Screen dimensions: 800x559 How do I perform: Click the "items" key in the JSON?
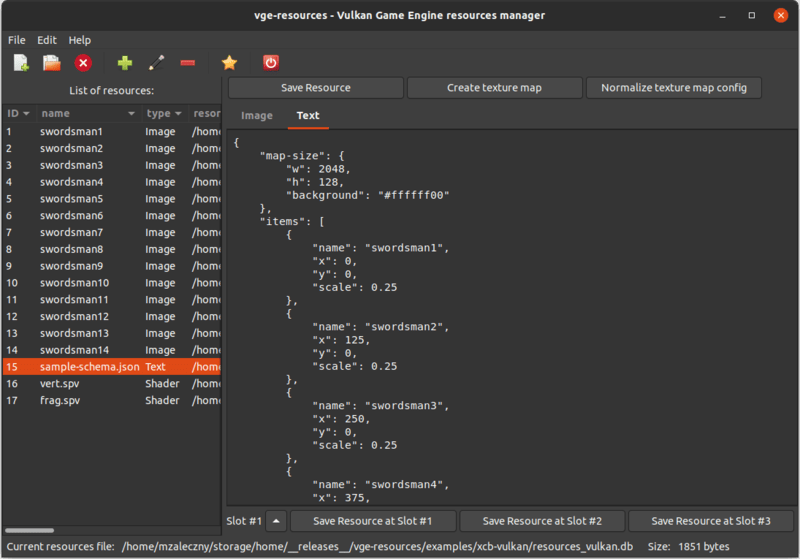[282, 221]
